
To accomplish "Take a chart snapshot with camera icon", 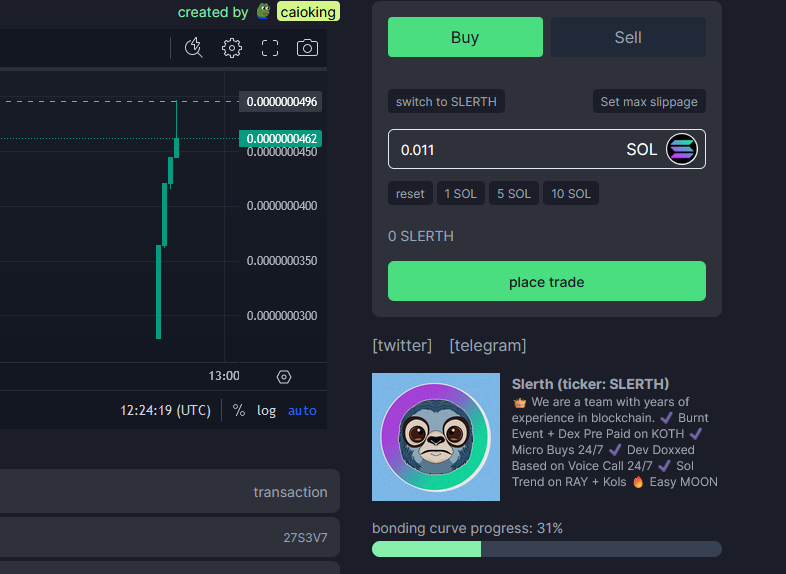I will pyautogui.click(x=307, y=48).
